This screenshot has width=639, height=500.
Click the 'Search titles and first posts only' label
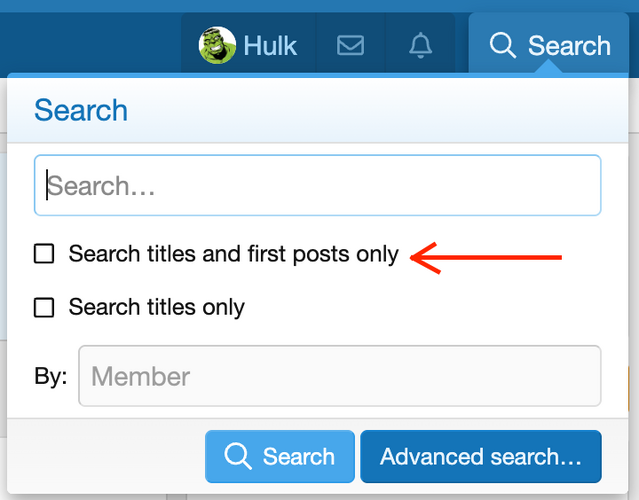point(234,254)
